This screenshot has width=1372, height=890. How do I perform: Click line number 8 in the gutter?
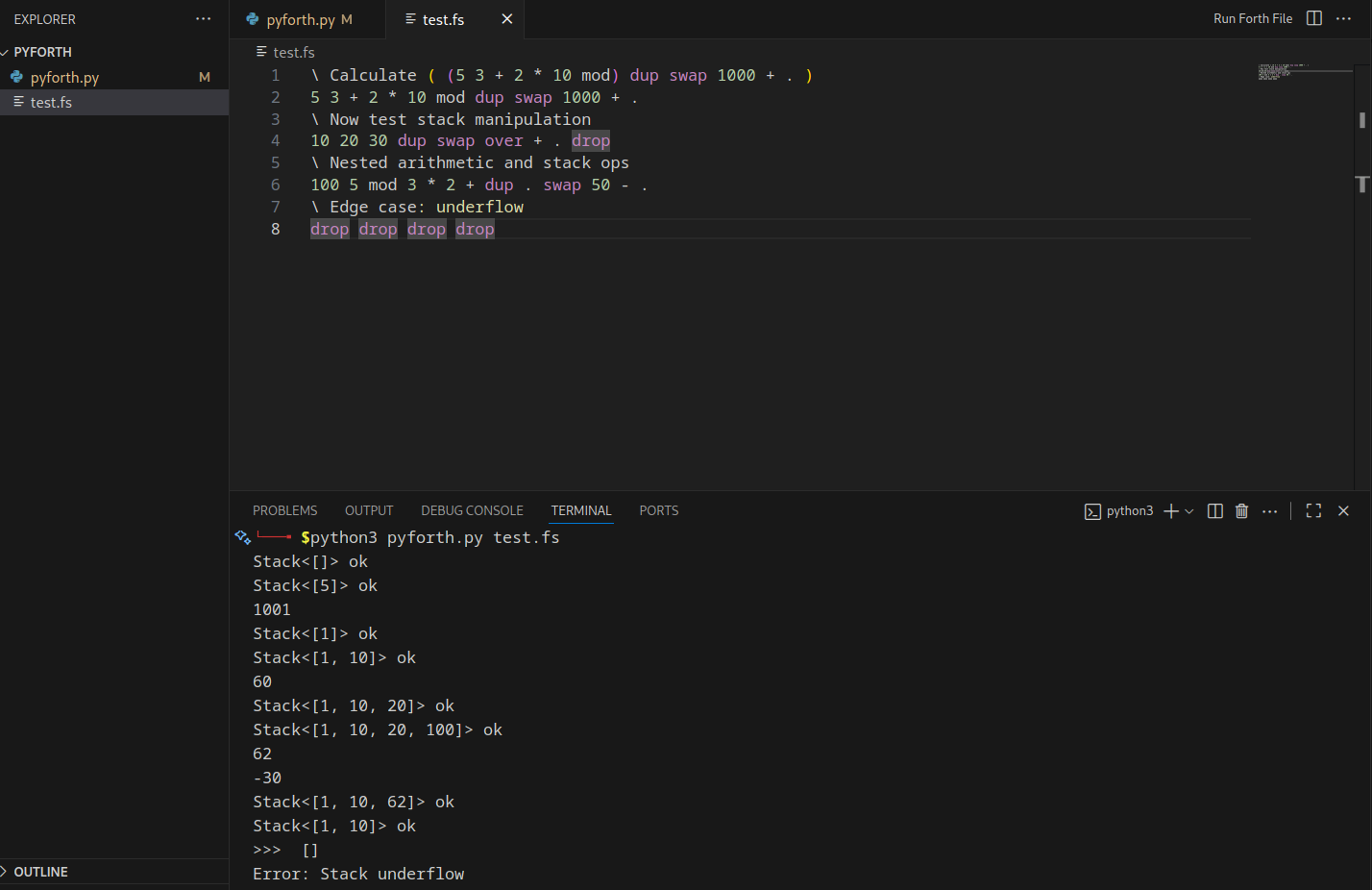point(276,229)
